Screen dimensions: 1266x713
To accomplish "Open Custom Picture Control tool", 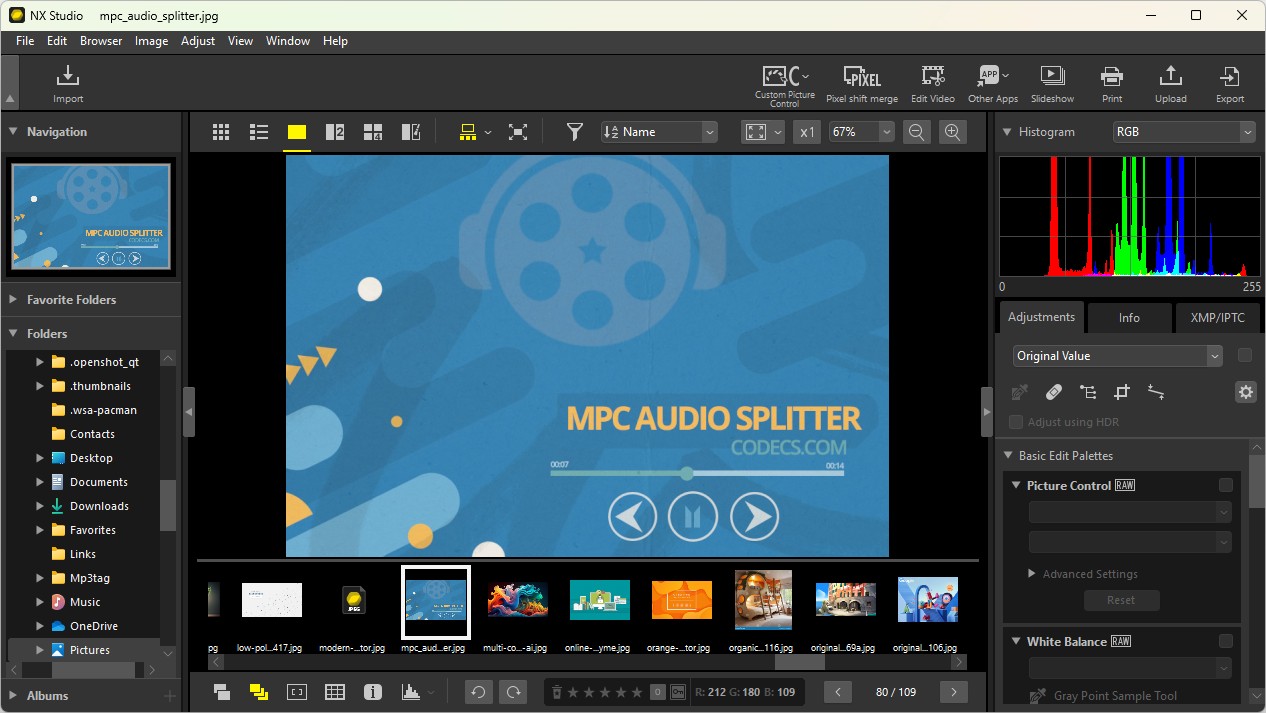I will click(785, 84).
